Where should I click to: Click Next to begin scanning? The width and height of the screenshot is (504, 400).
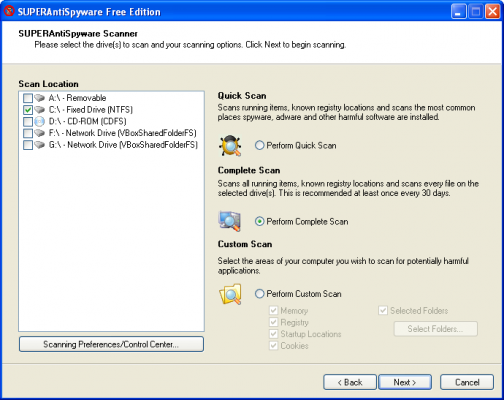pyautogui.click(x=405, y=382)
